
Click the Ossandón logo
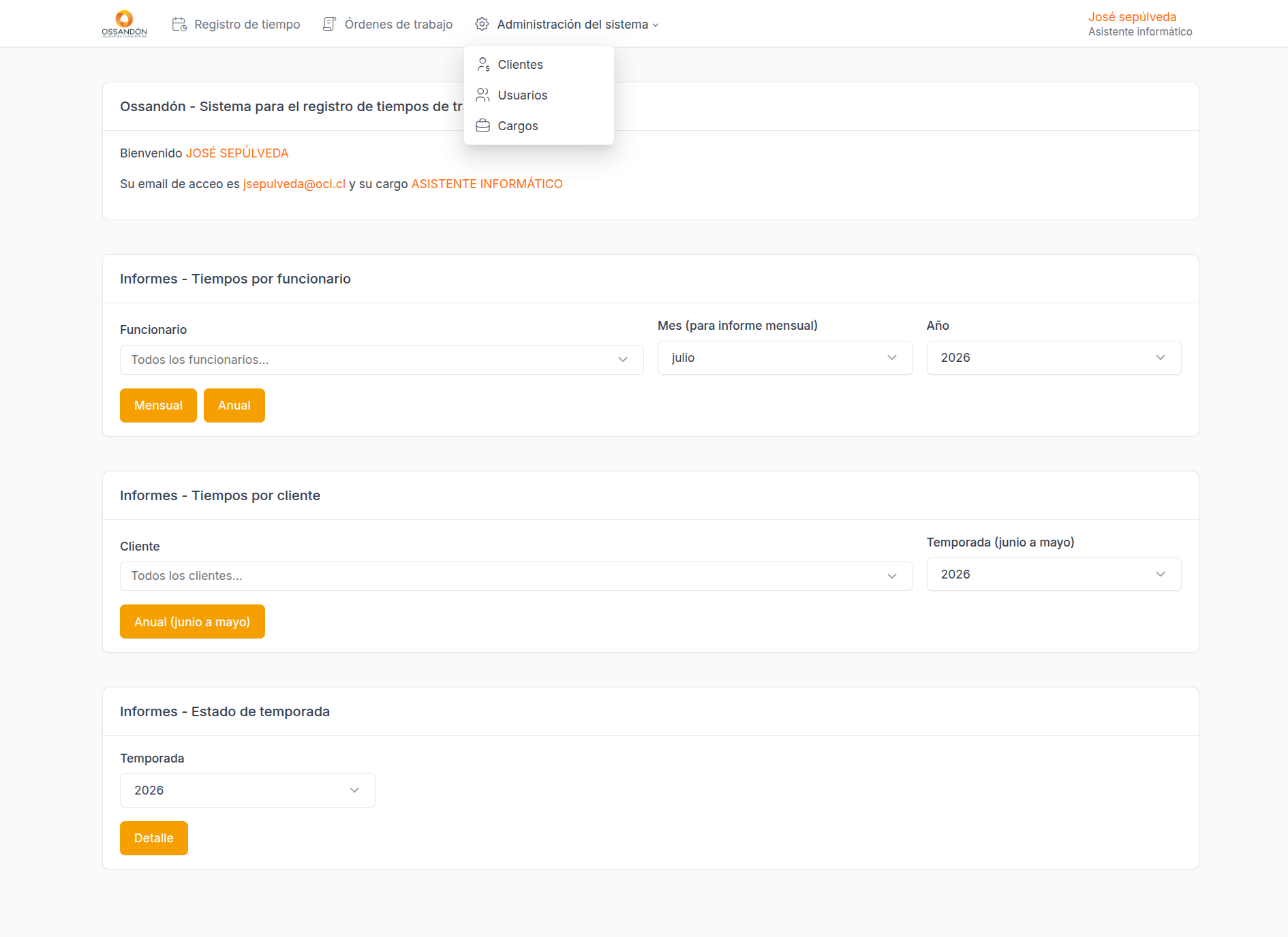click(x=124, y=24)
